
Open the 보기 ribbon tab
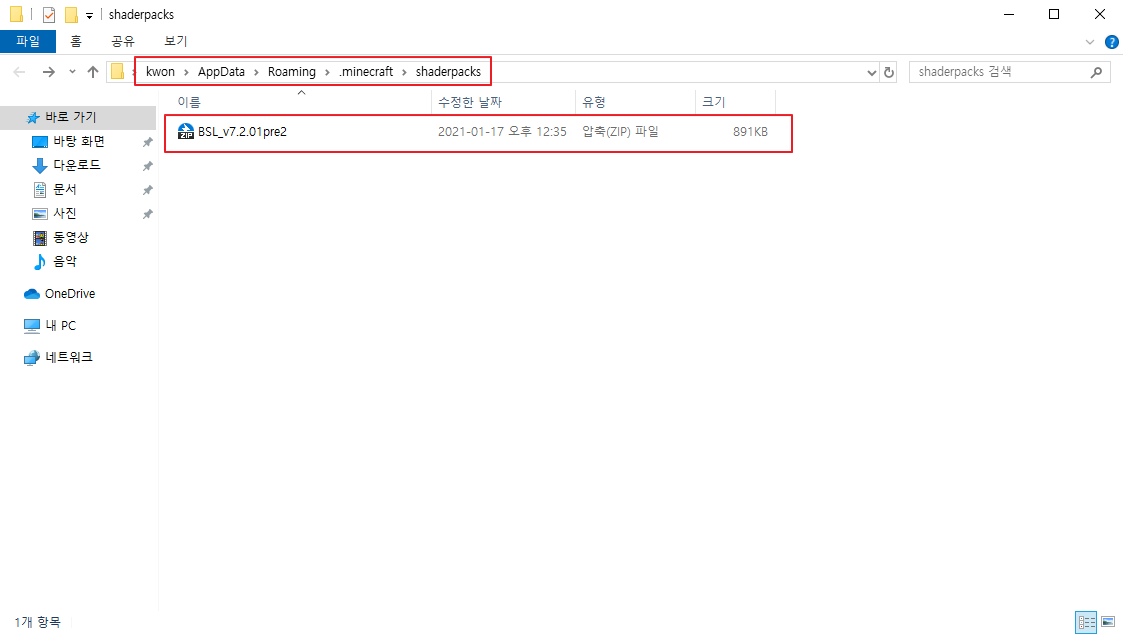(x=175, y=42)
